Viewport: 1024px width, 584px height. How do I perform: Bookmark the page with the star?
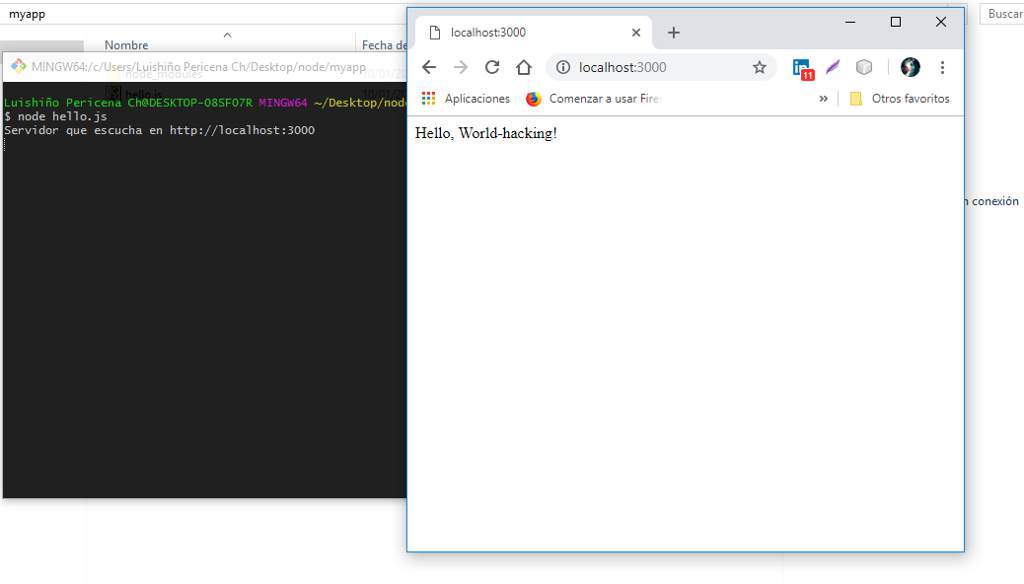click(x=759, y=67)
